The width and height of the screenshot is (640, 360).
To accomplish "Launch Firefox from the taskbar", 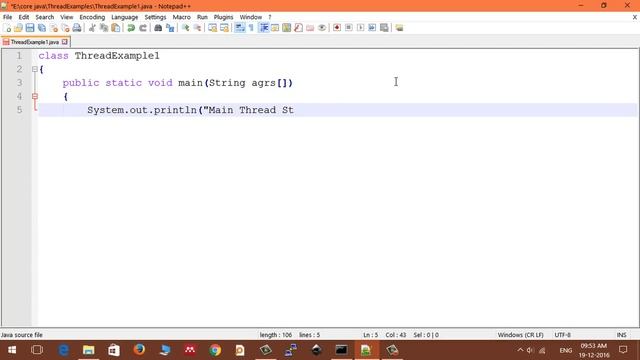I will (x=139, y=350).
